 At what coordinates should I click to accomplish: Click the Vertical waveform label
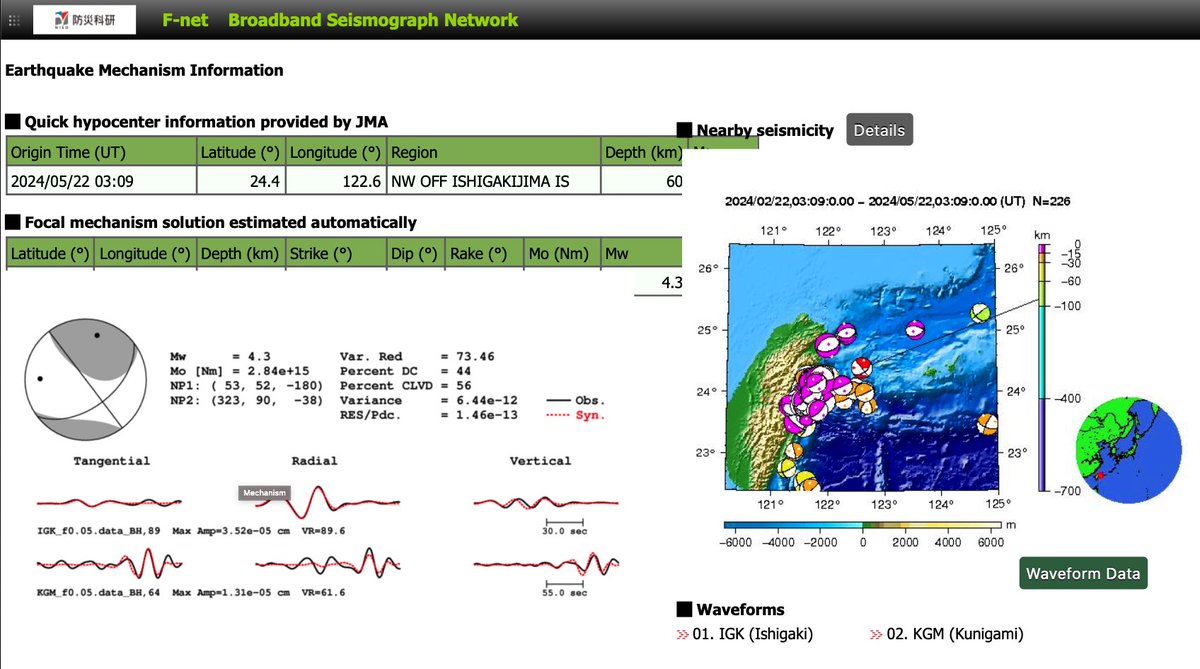(540, 461)
